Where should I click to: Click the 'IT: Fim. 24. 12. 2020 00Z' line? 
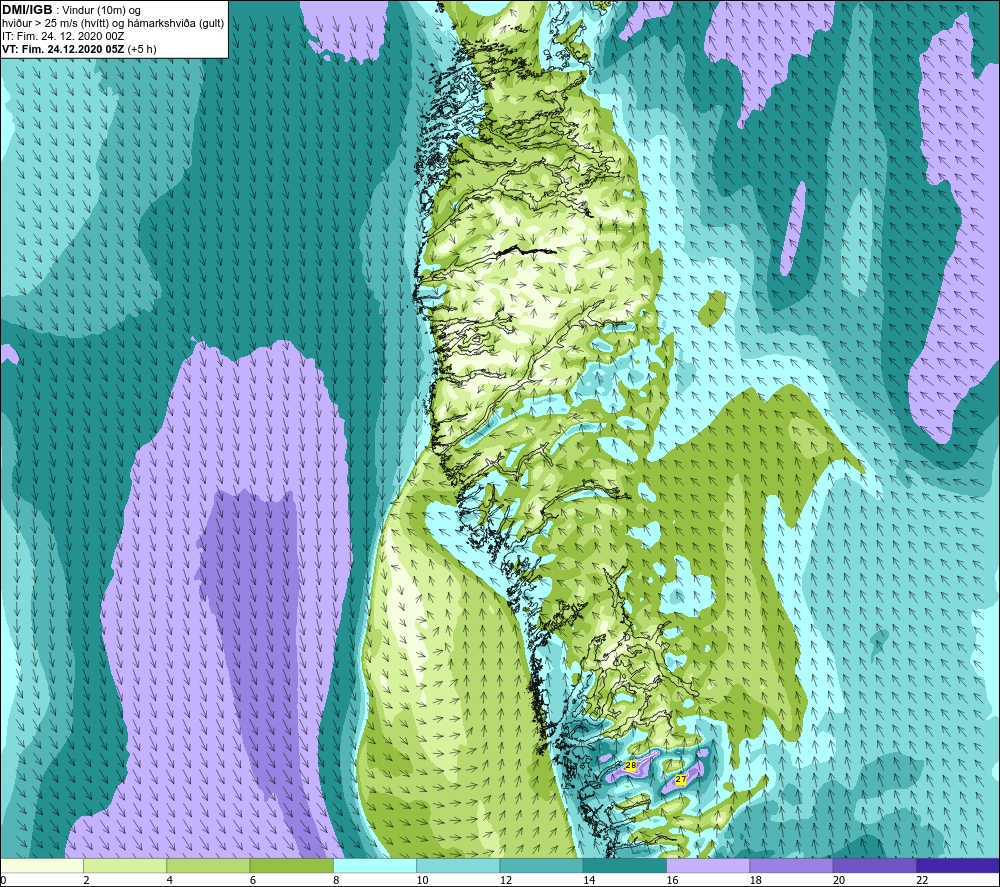coord(63,36)
